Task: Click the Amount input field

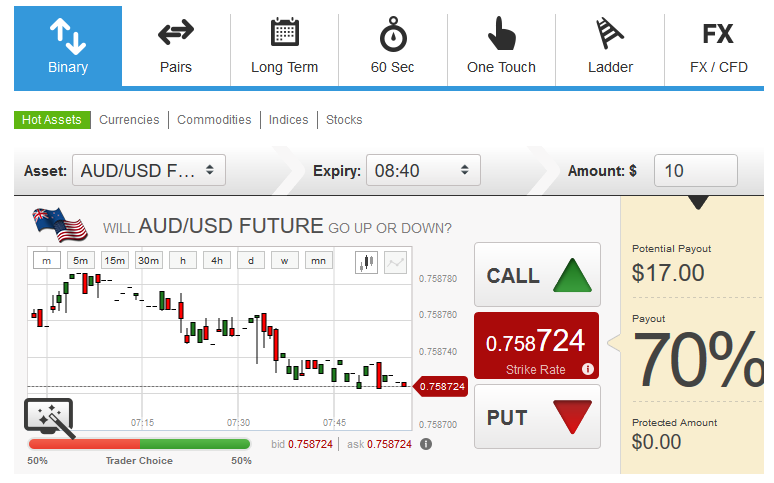Action: coord(695,171)
